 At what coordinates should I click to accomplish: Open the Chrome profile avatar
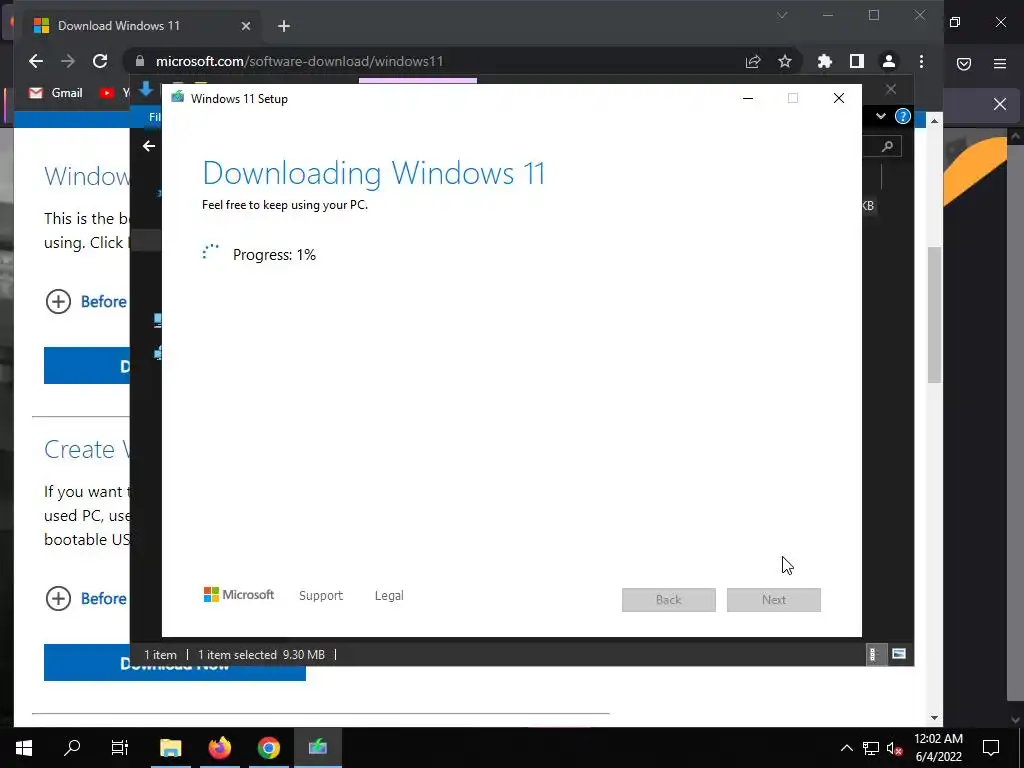coord(889,61)
